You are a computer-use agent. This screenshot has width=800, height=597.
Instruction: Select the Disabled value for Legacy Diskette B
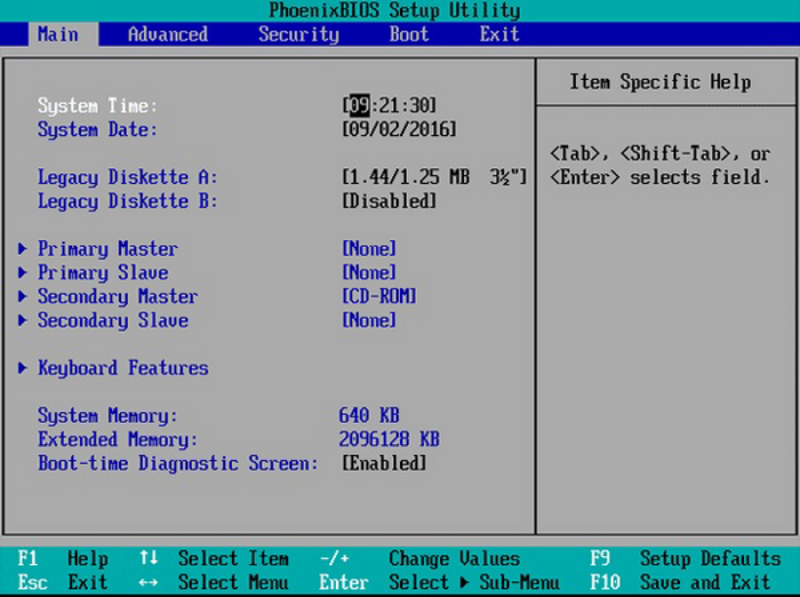click(390, 201)
